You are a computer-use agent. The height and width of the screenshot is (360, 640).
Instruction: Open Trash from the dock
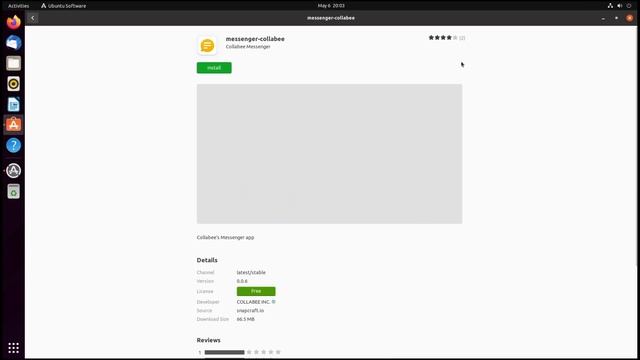click(13, 191)
